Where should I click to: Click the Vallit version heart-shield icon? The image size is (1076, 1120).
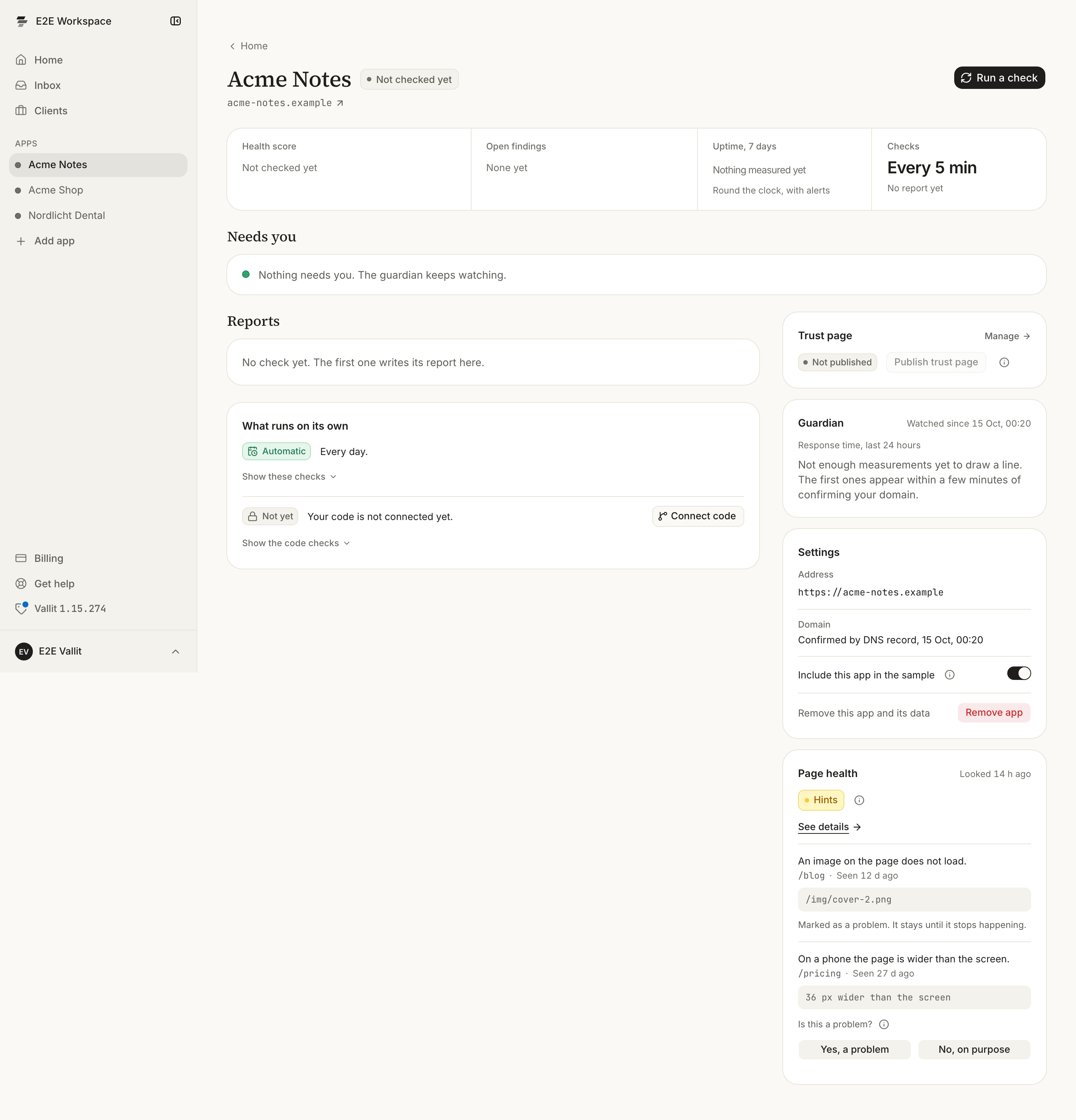21,609
